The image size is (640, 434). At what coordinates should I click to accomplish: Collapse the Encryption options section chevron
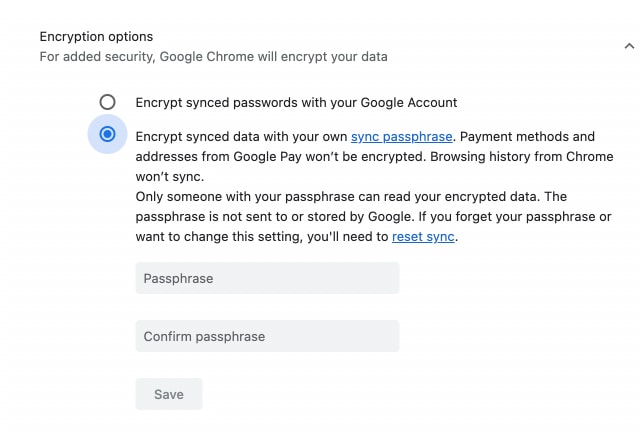pyautogui.click(x=628, y=46)
